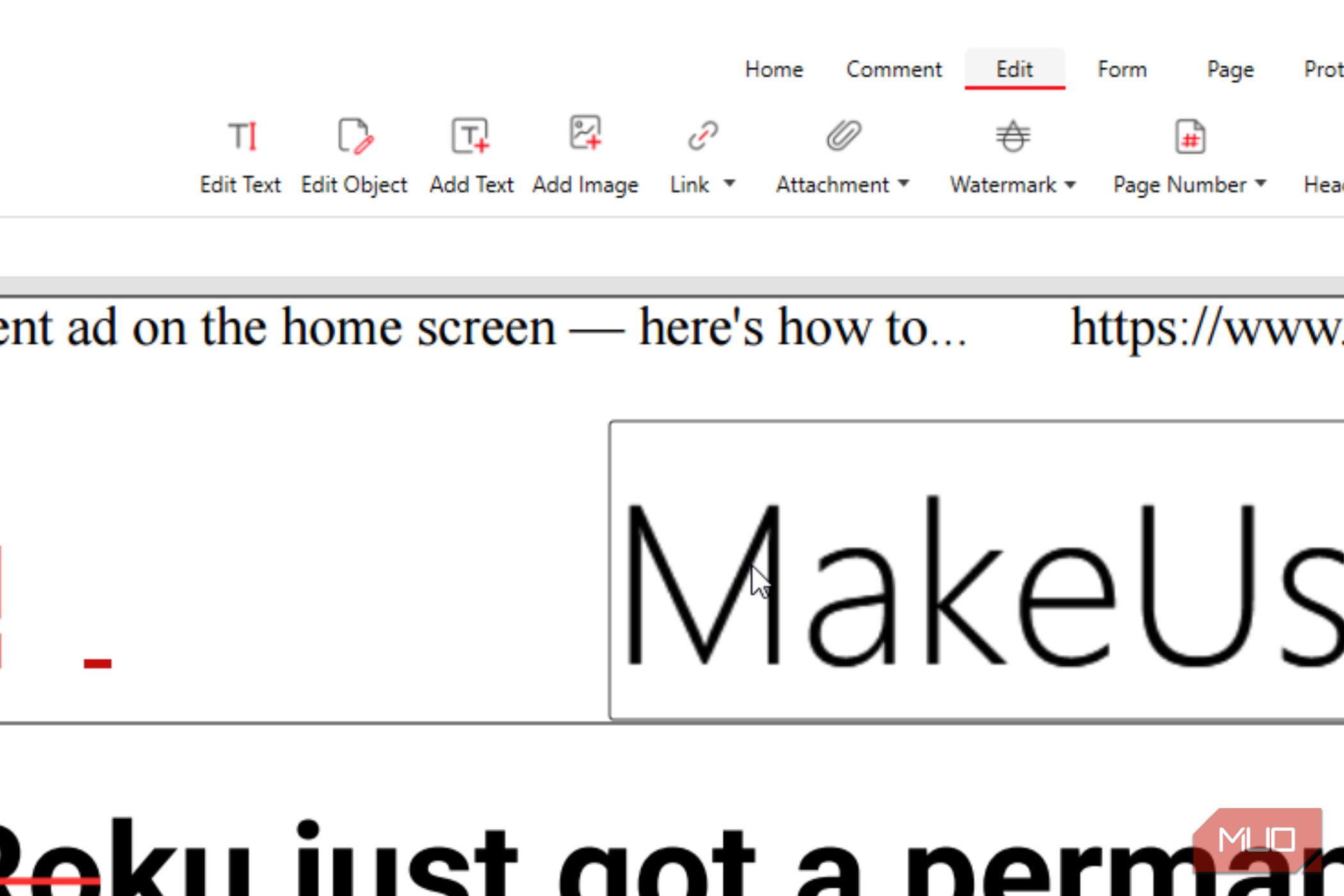The image size is (1344, 896).
Task: Expand the Attachment dropdown arrow
Action: tap(903, 184)
